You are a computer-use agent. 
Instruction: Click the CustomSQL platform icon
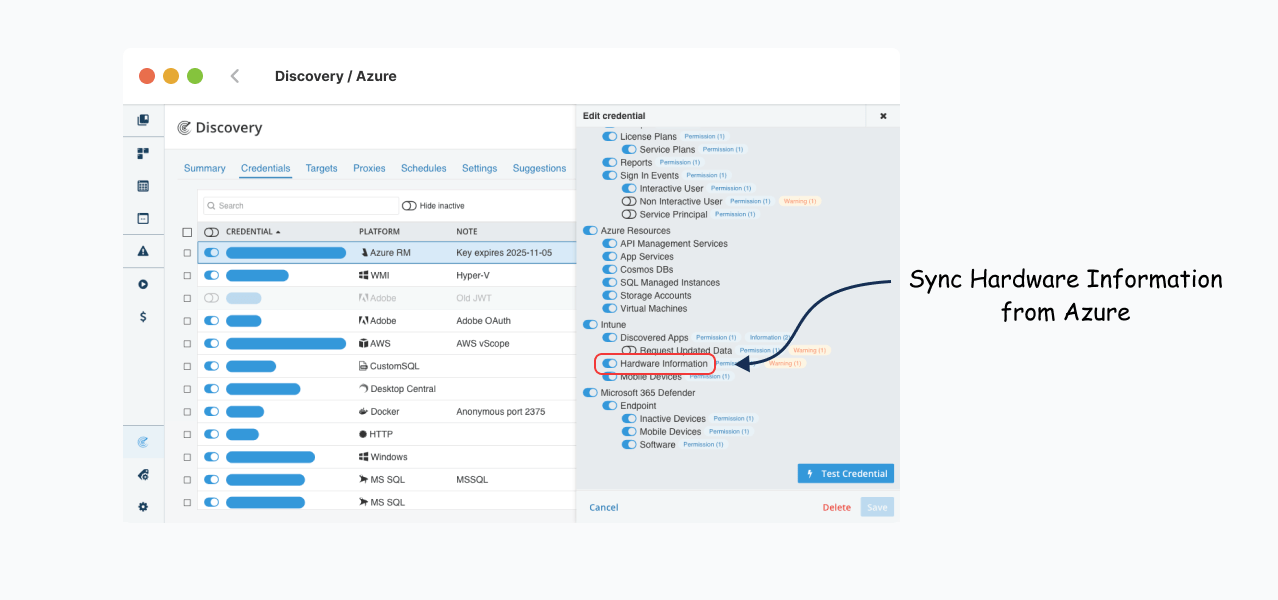click(364, 366)
